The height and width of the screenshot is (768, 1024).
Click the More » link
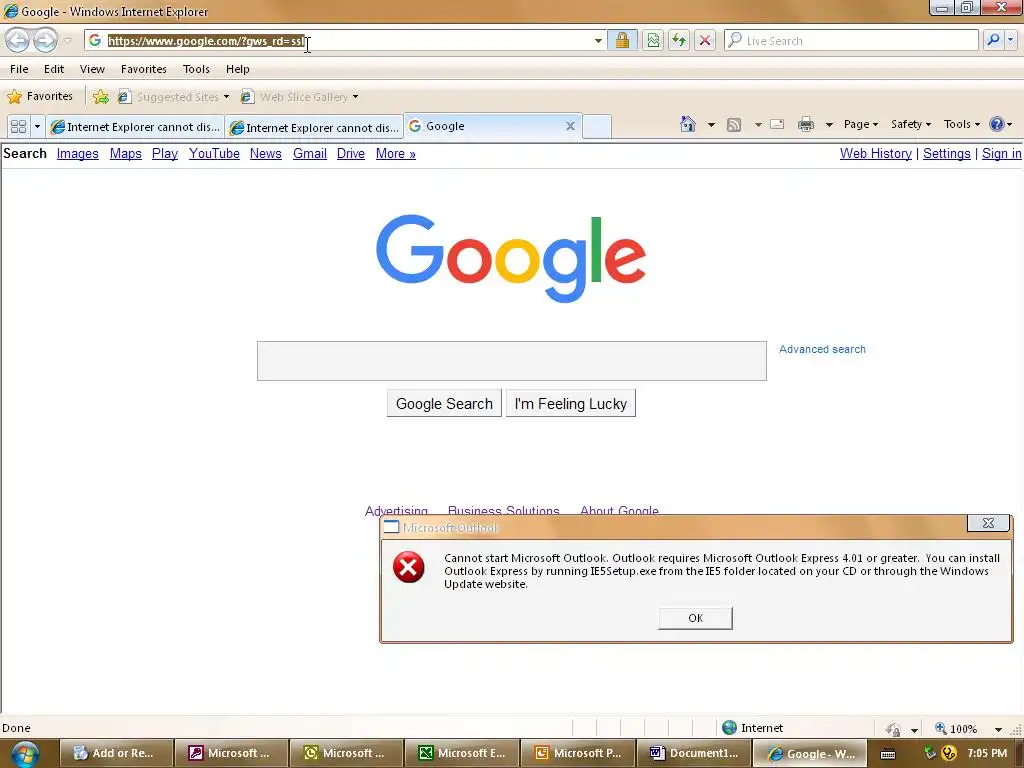click(396, 153)
